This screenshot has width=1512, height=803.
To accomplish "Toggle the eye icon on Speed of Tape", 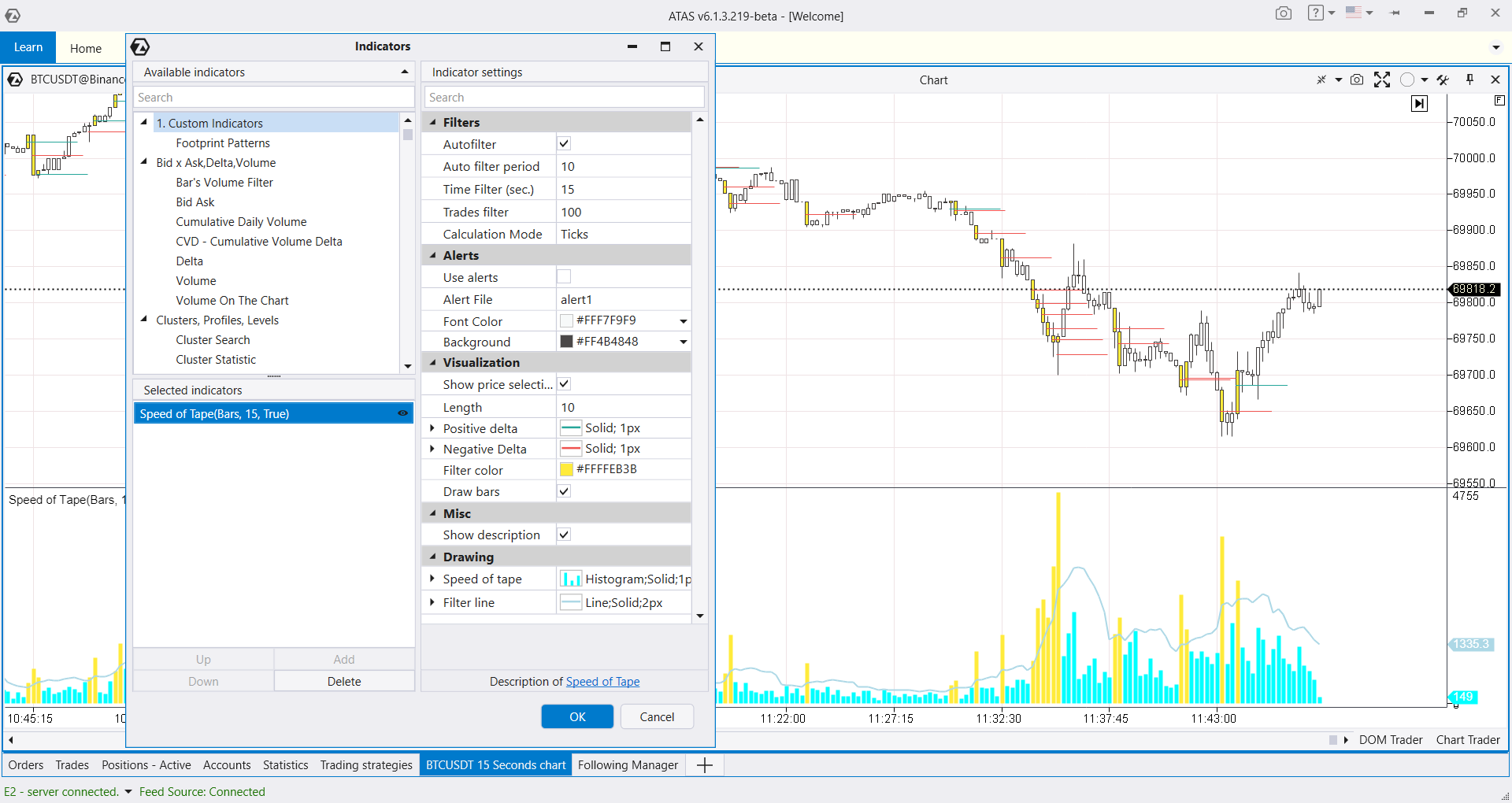I will point(402,413).
